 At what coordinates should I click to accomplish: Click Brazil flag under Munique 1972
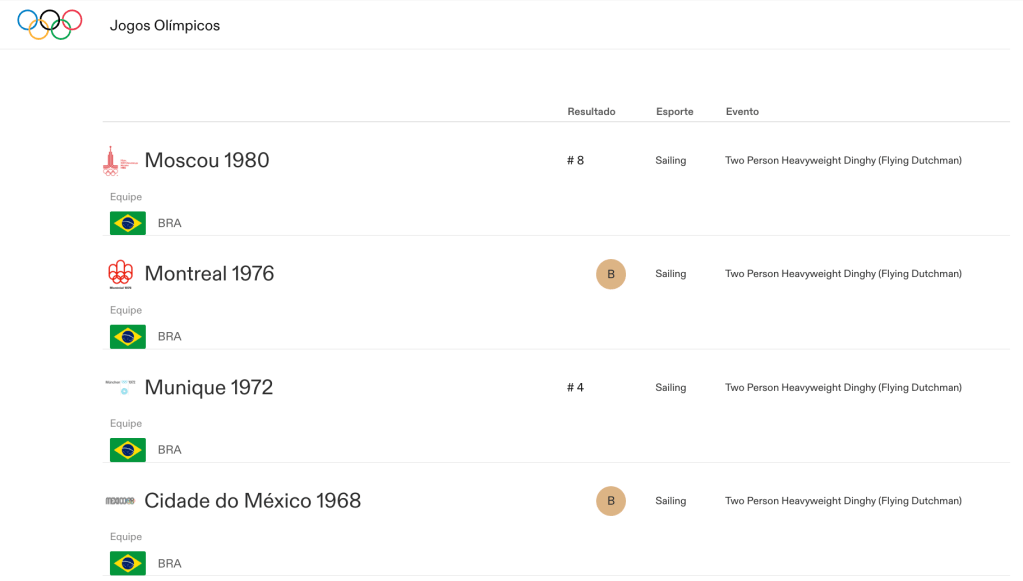coord(128,450)
